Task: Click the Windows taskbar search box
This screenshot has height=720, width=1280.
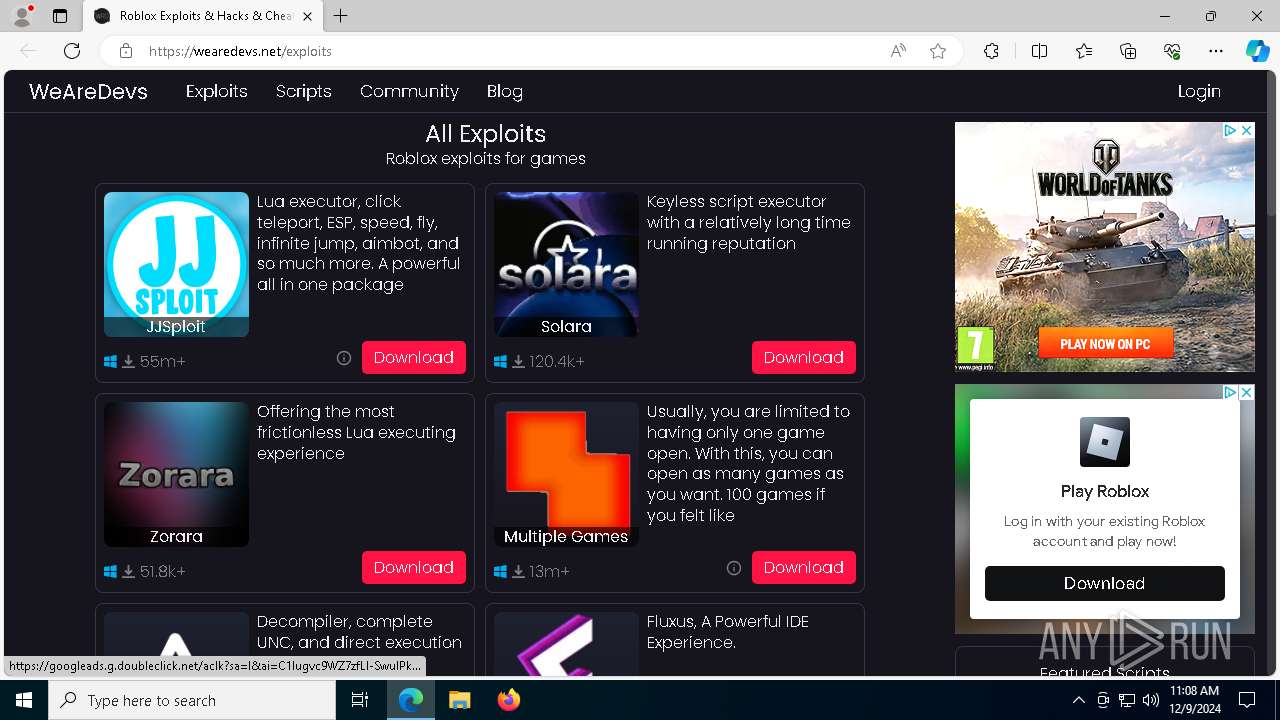Action: (x=192, y=700)
